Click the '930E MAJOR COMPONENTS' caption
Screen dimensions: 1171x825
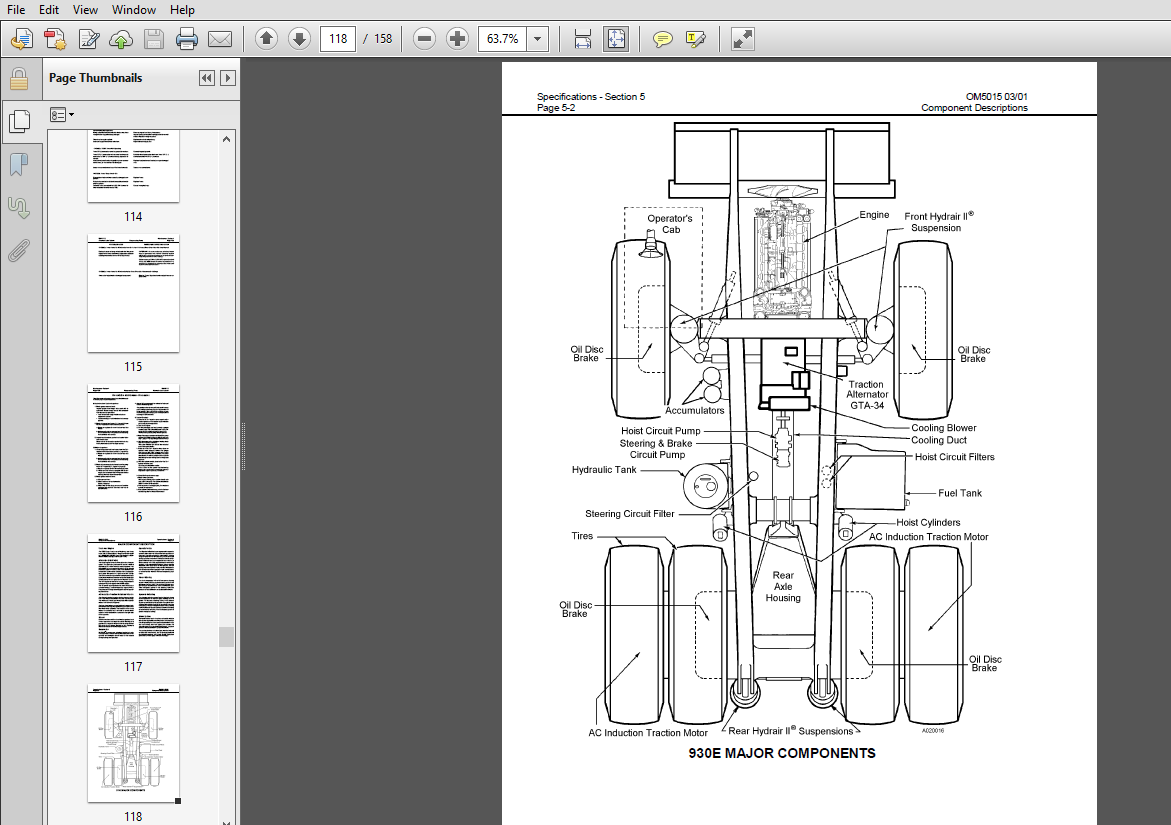(x=782, y=753)
